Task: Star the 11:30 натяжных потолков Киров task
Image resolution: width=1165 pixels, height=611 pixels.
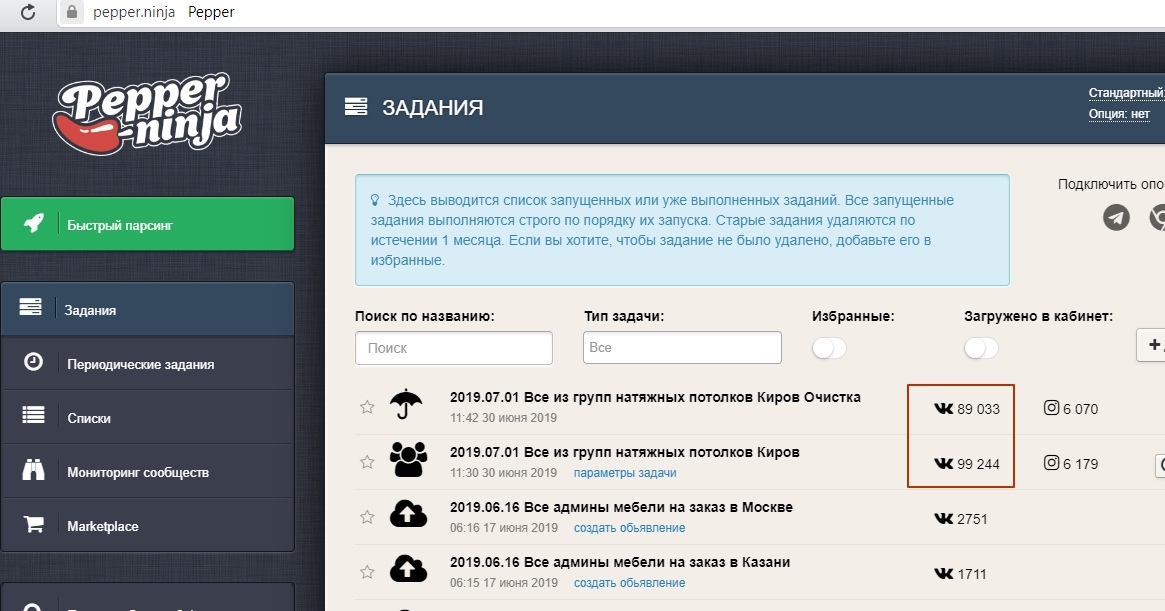Action: click(x=367, y=462)
